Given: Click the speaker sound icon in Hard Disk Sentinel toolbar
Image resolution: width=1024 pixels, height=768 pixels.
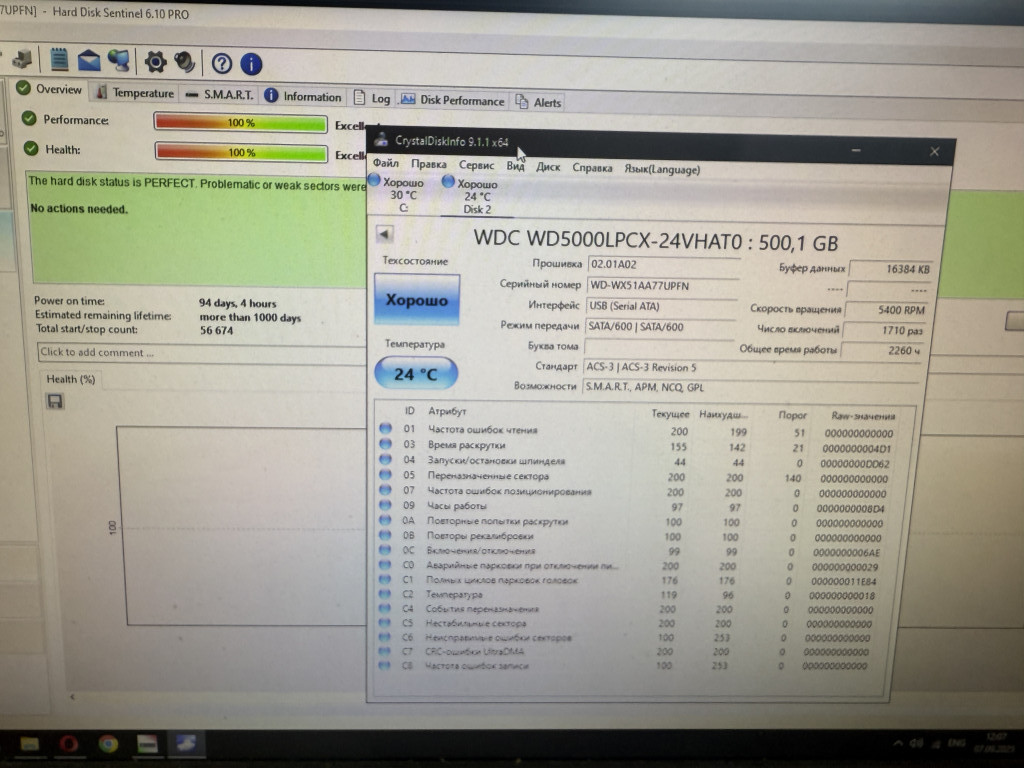Looking at the screenshot, I should (x=185, y=63).
